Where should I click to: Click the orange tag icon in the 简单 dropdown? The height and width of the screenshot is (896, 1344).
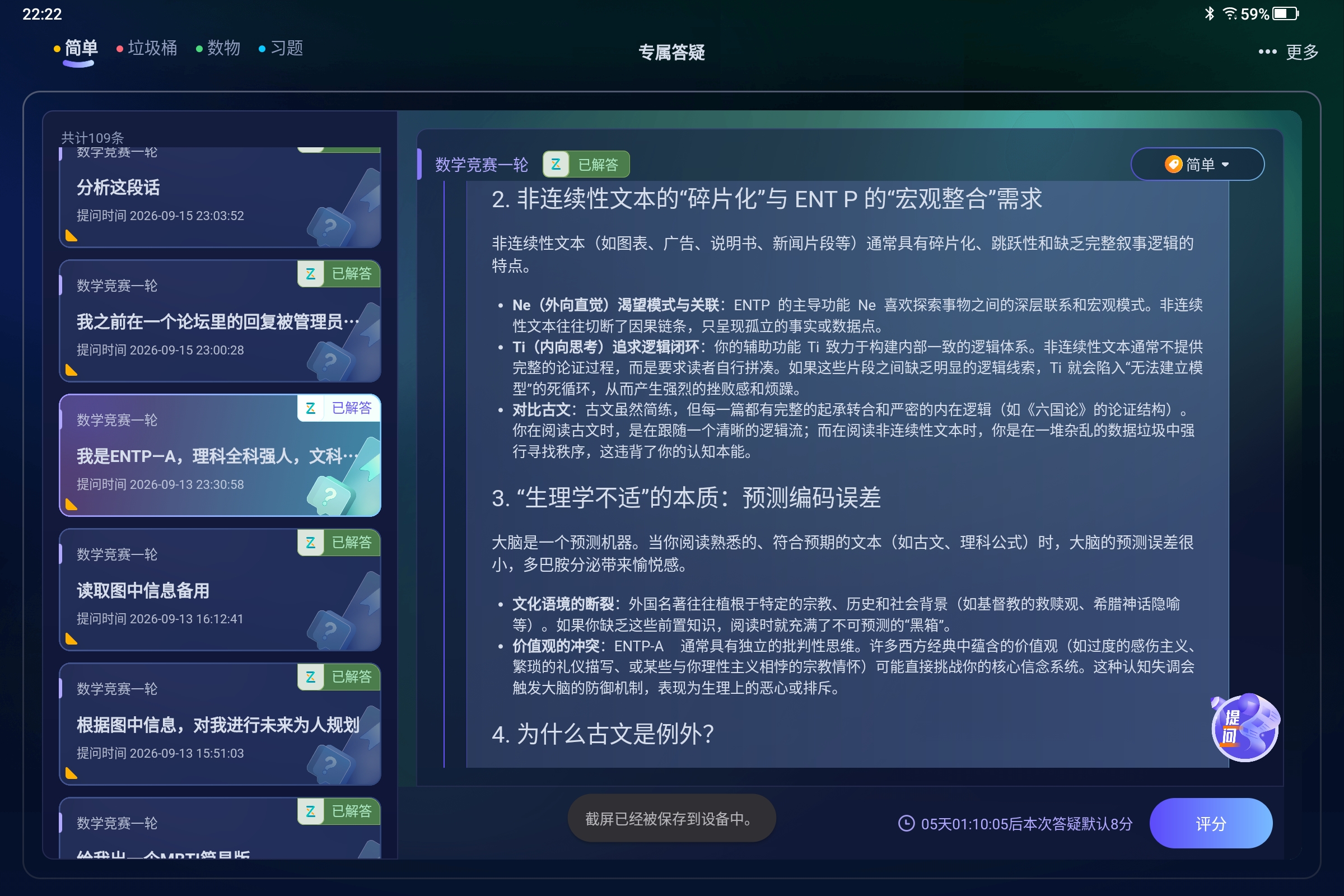pyautogui.click(x=1173, y=165)
